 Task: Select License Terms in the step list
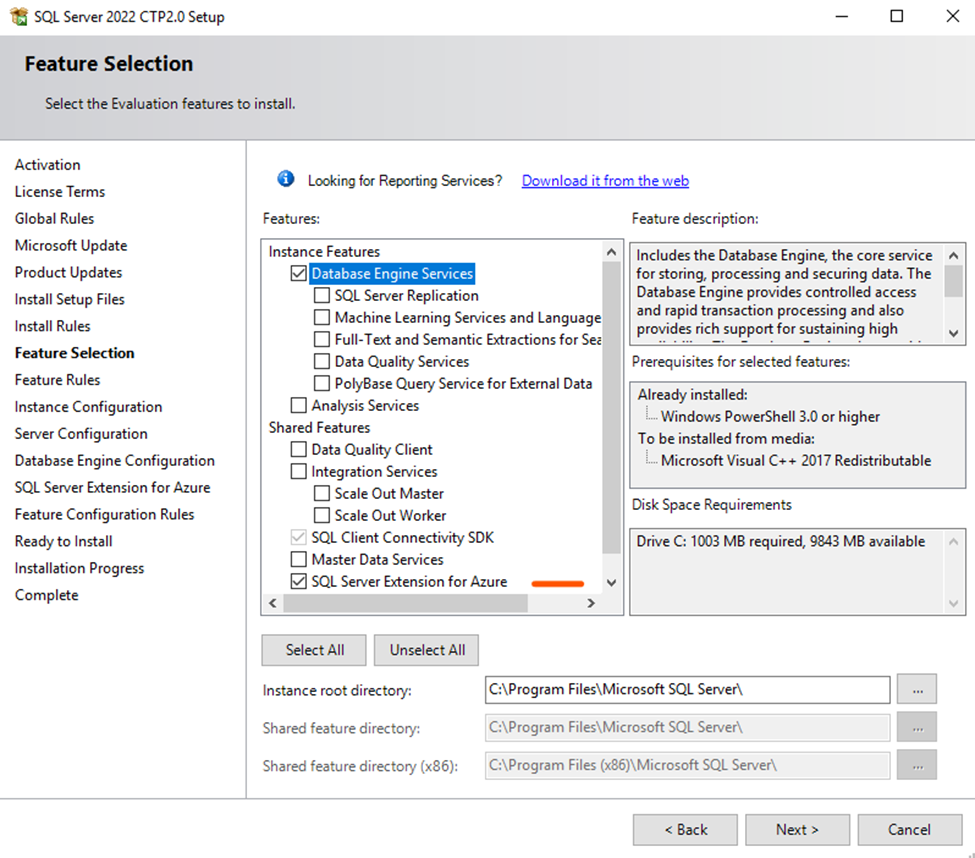(60, 191)
